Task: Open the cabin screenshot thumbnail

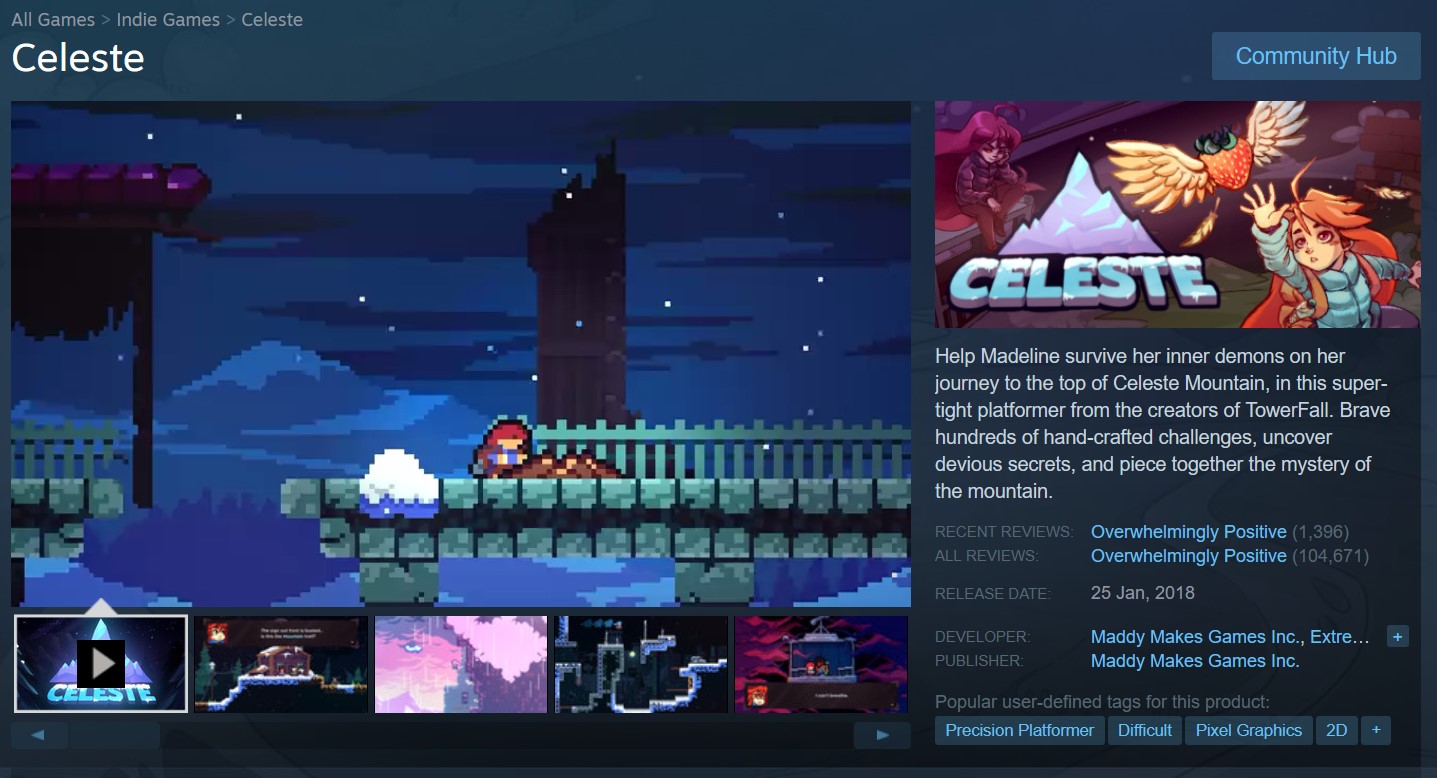Action: click(281, 664)
